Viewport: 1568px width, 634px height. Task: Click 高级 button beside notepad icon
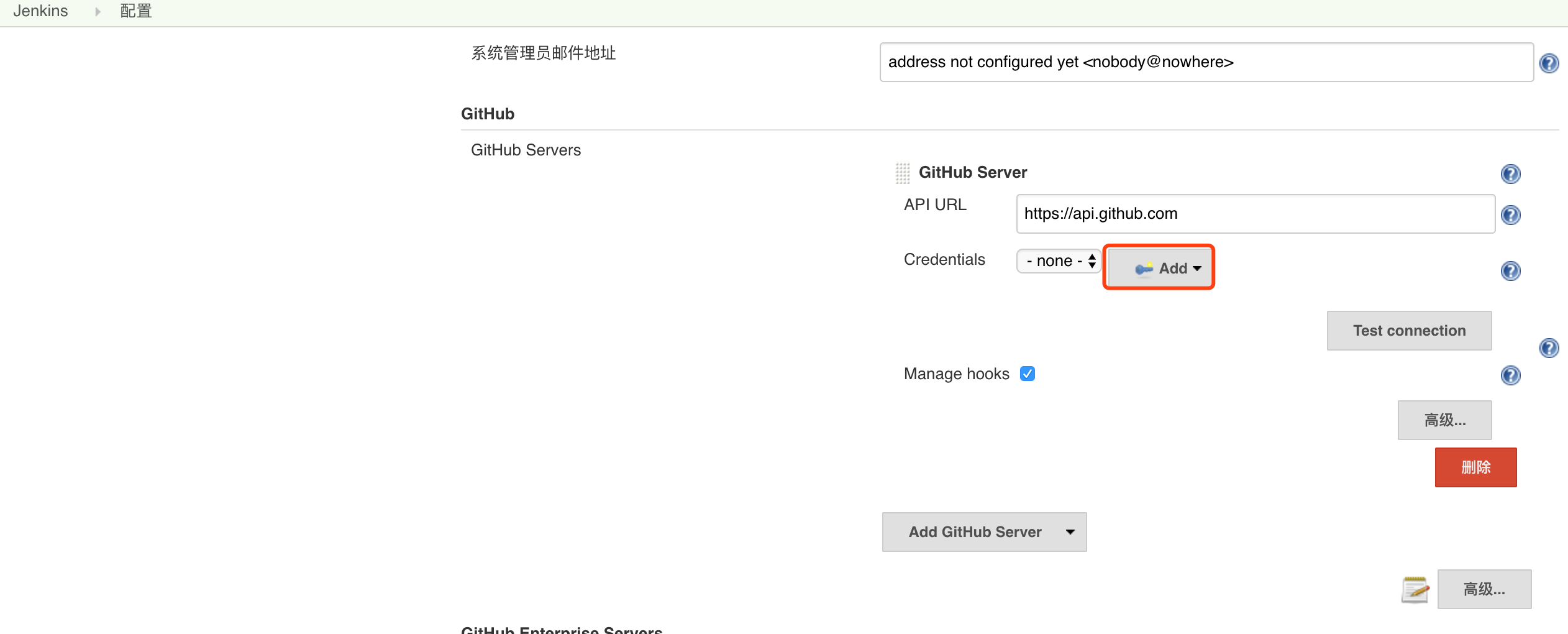[1485, 589]
